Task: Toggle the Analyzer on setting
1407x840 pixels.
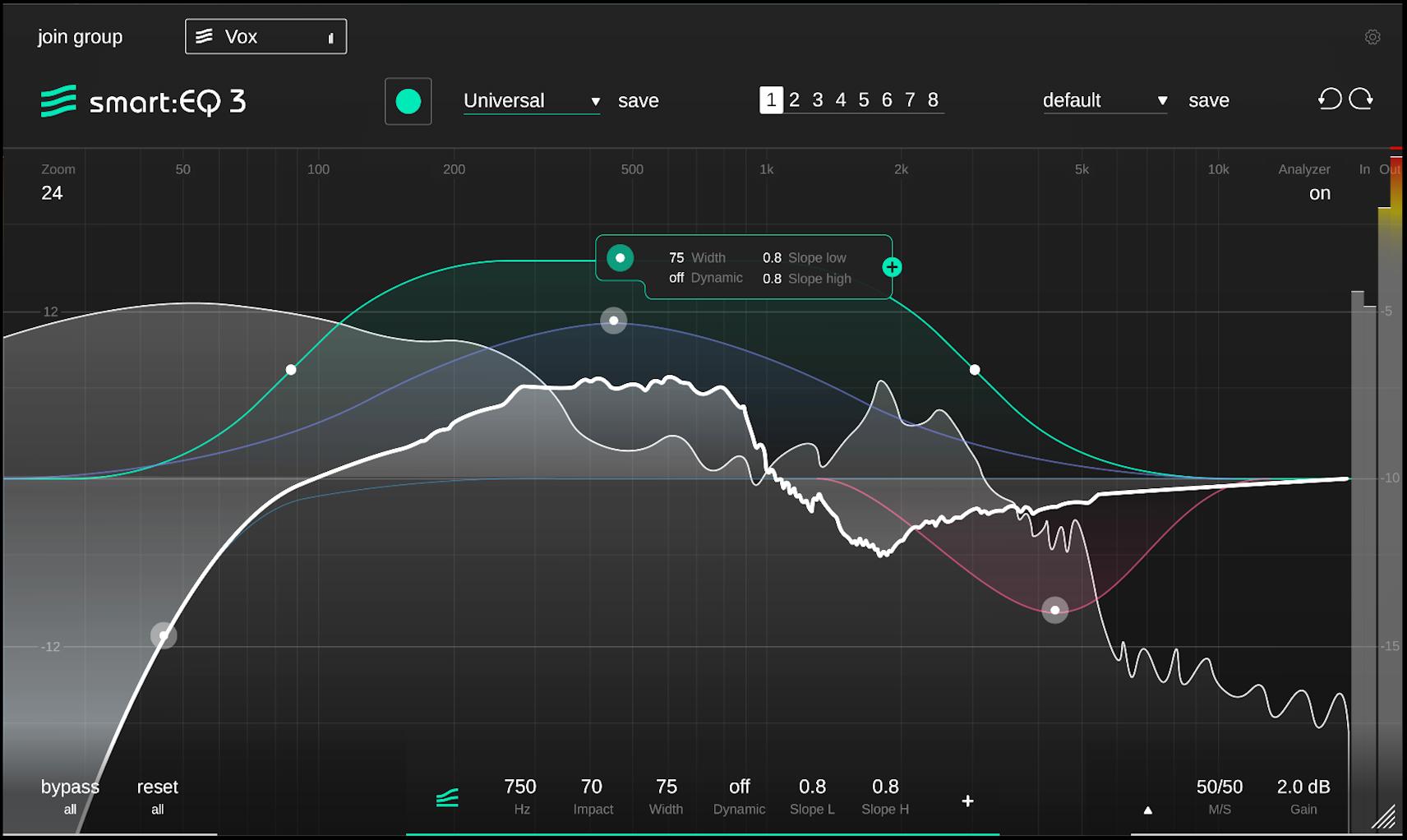Action: (1319, 193)
